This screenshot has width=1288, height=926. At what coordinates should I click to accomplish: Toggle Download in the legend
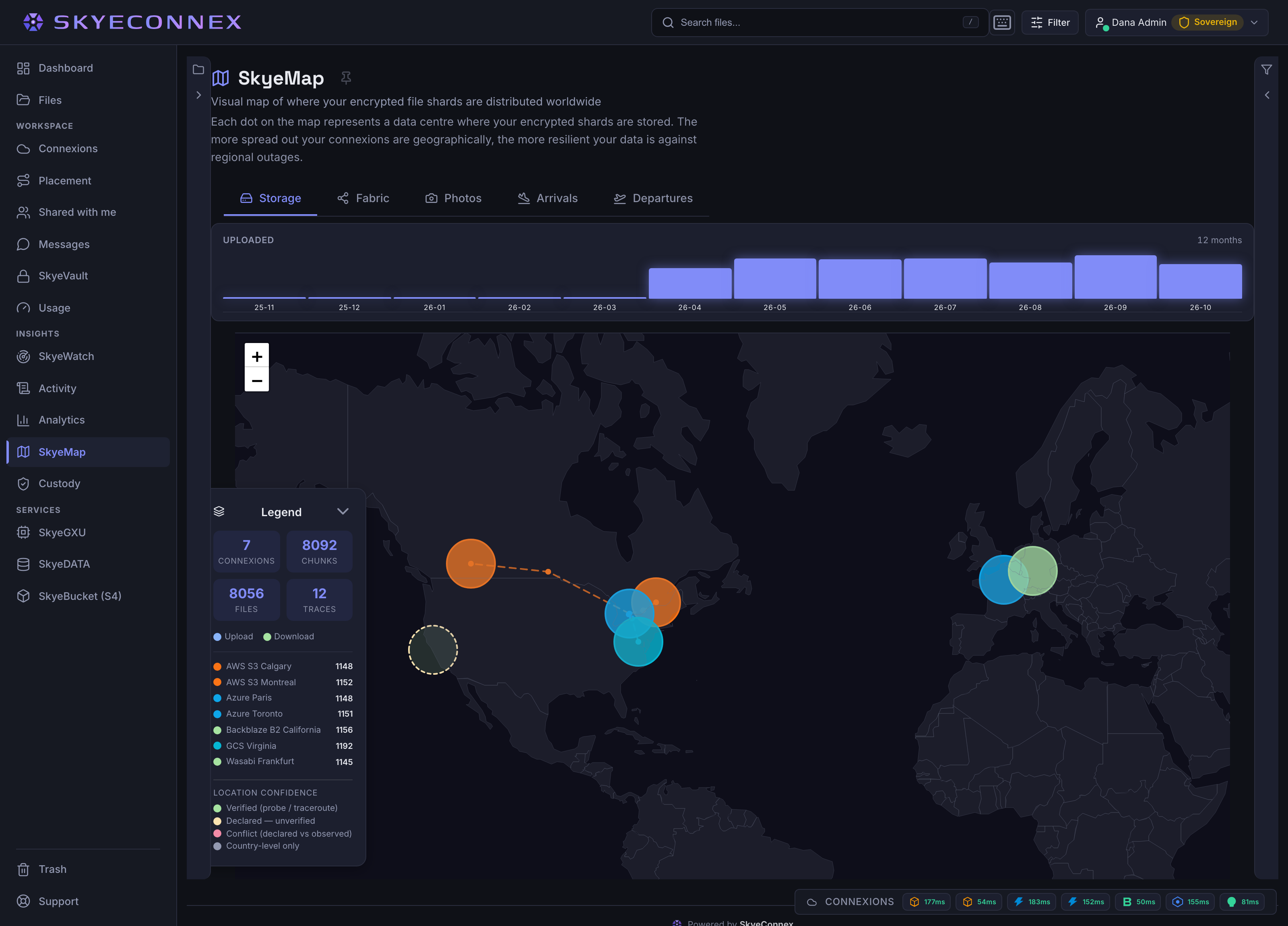[289, 637]
